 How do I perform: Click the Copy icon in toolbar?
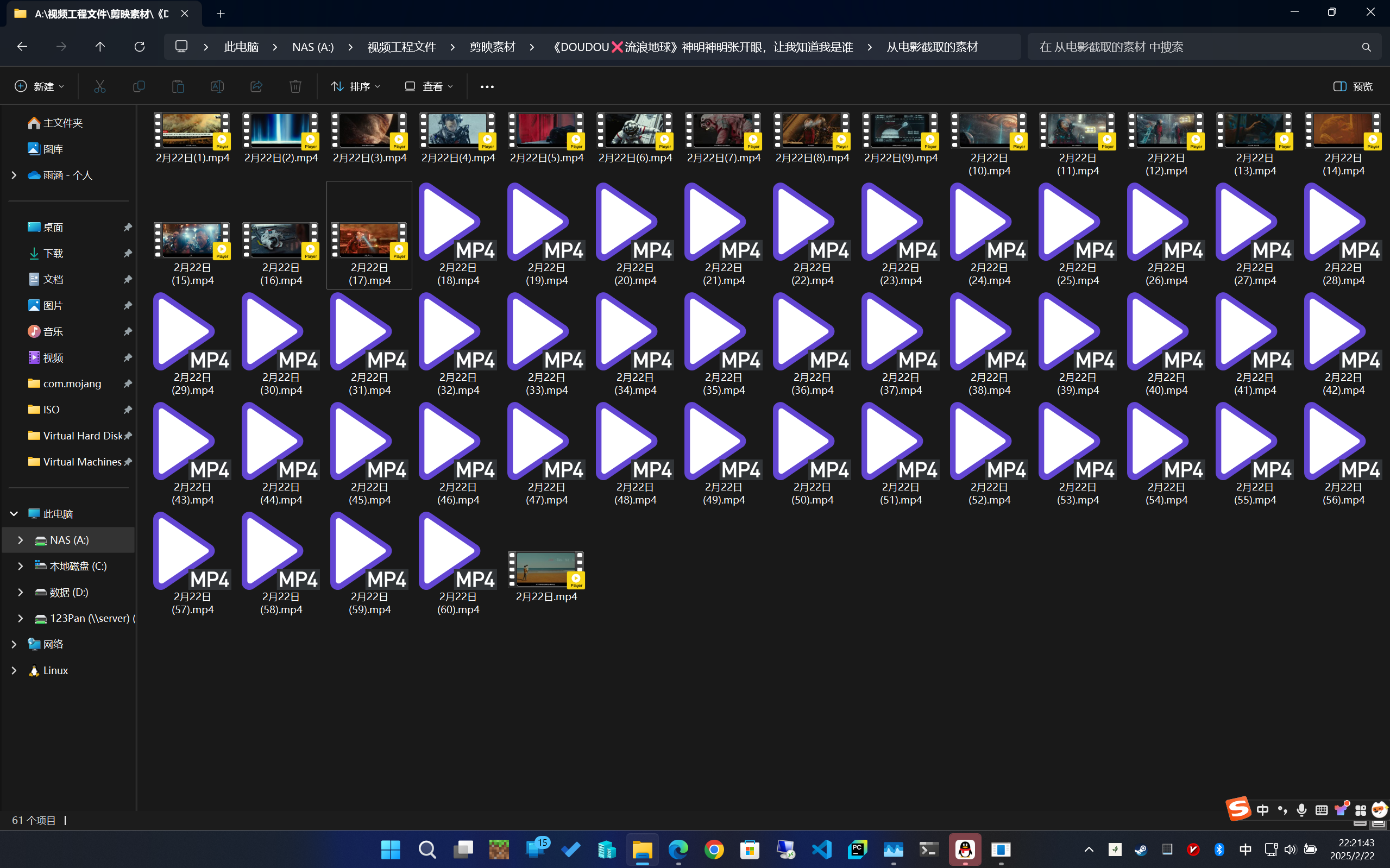(x=139, y=86)
